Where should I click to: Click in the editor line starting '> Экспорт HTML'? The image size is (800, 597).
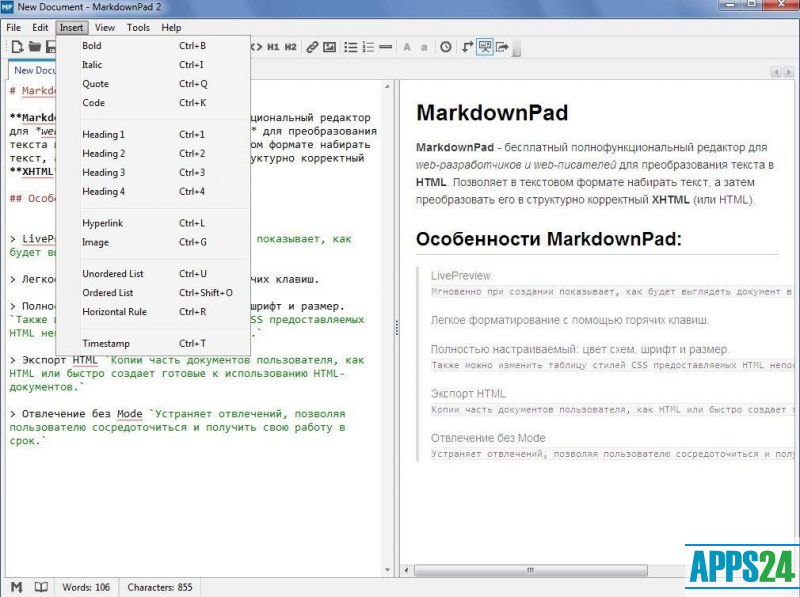coord(187,360)
